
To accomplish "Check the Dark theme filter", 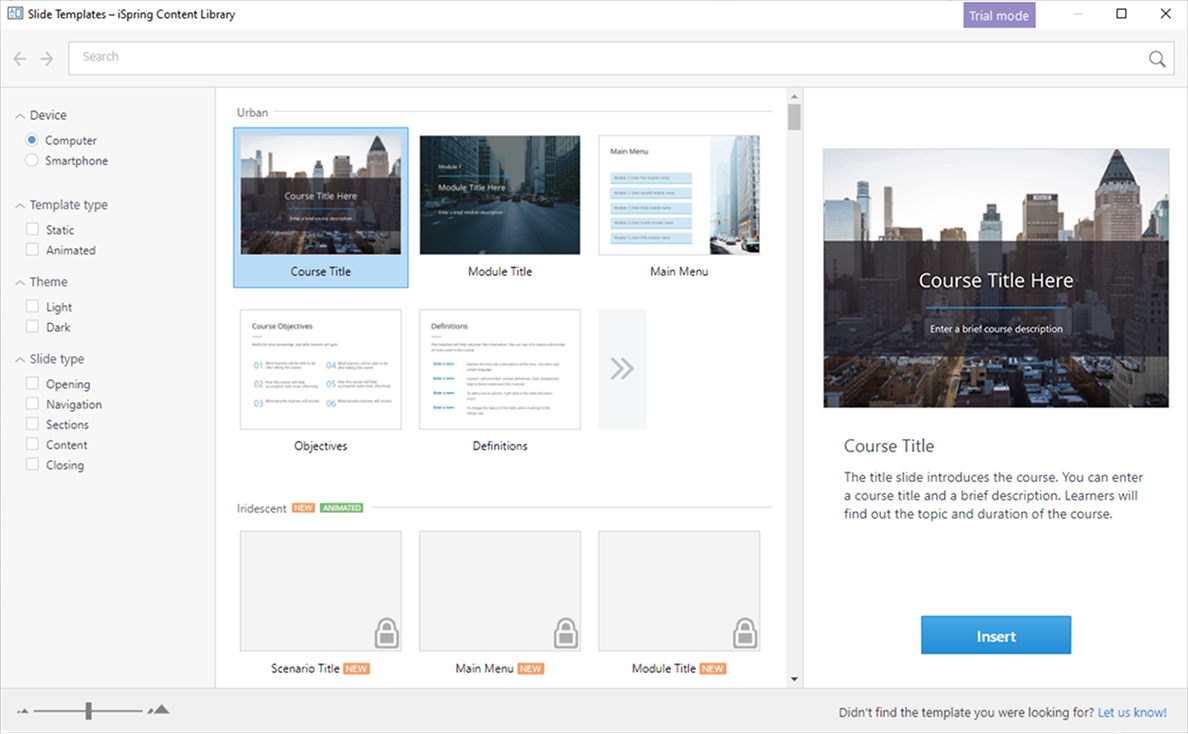I will tap(31, 326).
